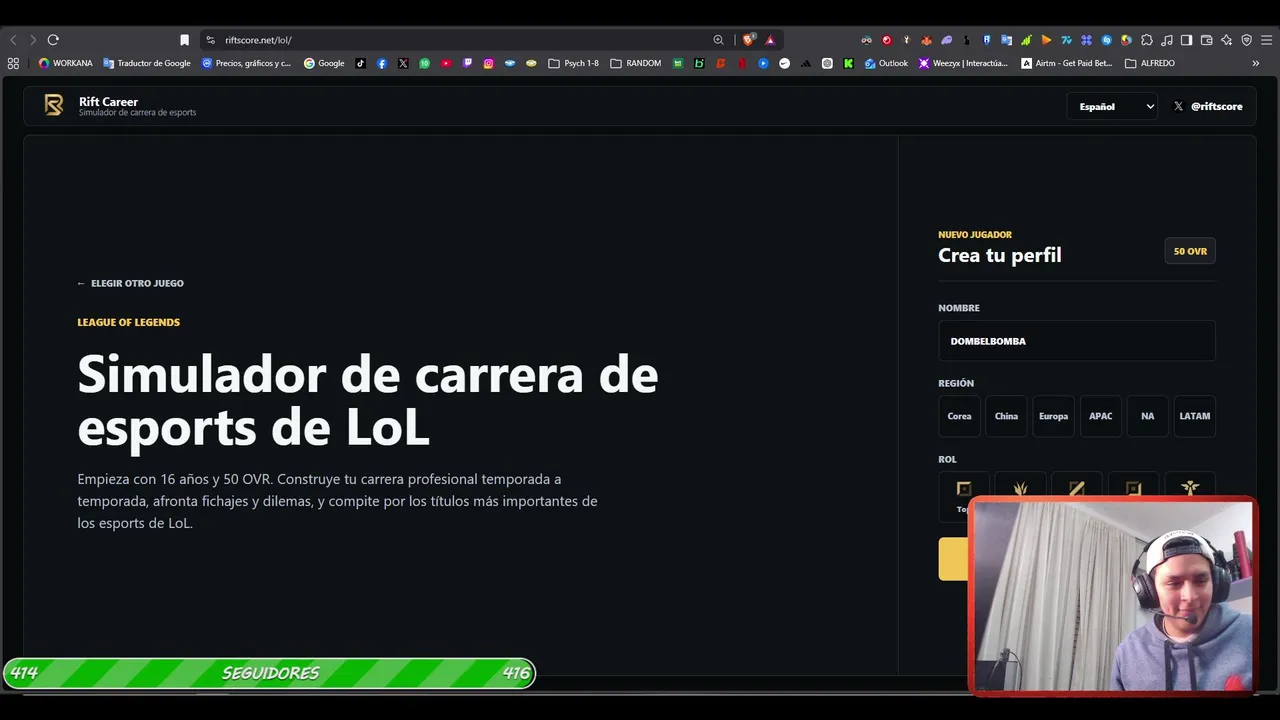Select the NA region option
Viewport: 1280px width, 720px height.
[x=1147, y=416]
